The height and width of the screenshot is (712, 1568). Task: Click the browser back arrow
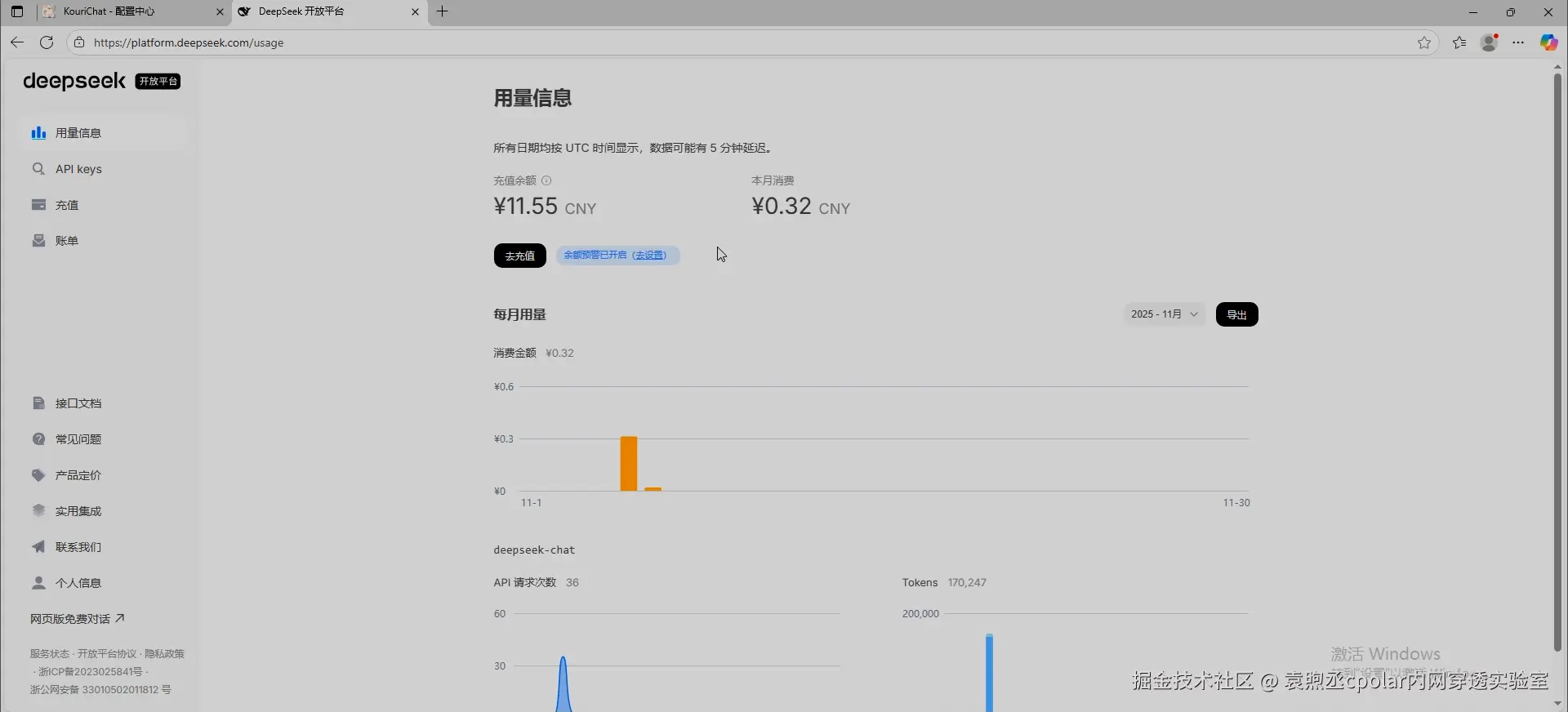coord(17,42)
